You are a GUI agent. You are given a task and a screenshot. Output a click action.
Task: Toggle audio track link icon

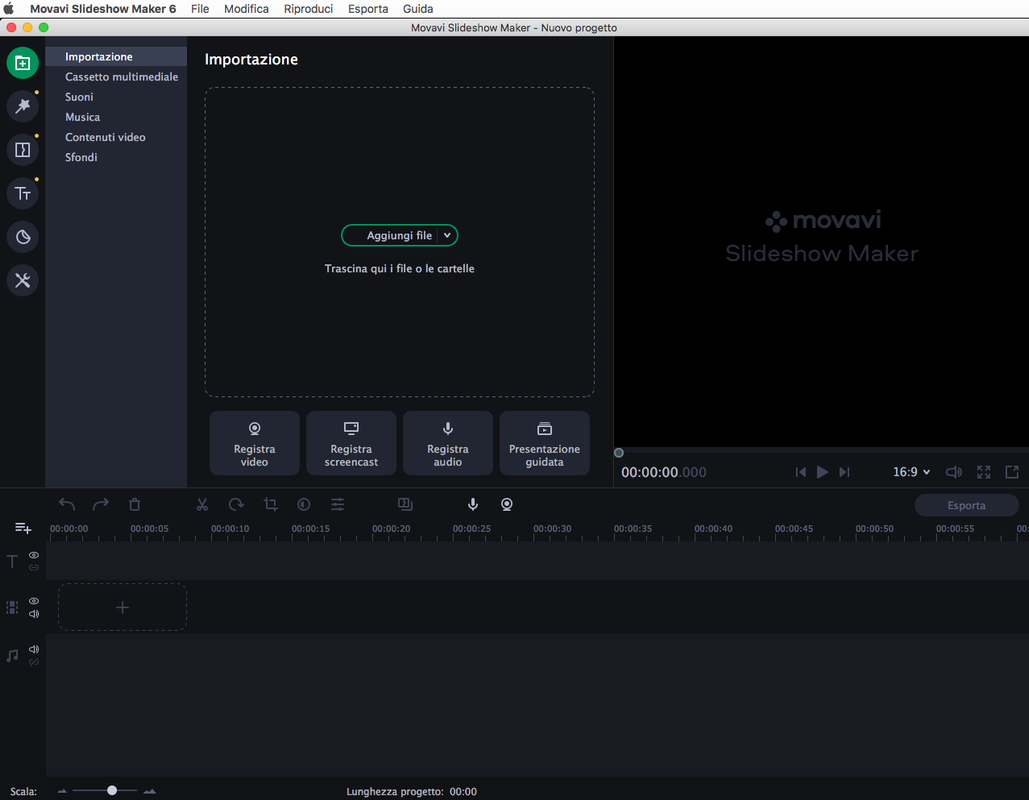(x=34, y=662)
